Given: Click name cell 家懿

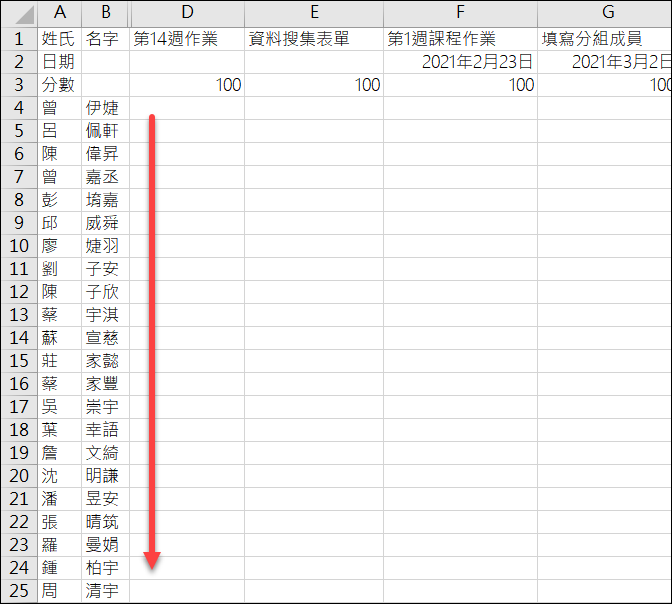Looking at the screenshot, I should tap(105, 361).
